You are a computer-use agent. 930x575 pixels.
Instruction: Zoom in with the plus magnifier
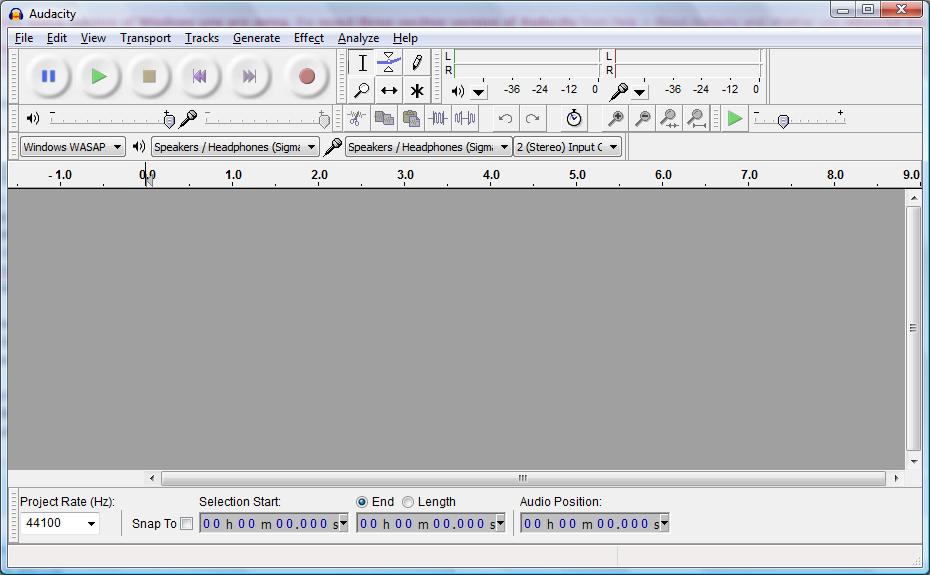click(616, 119)
